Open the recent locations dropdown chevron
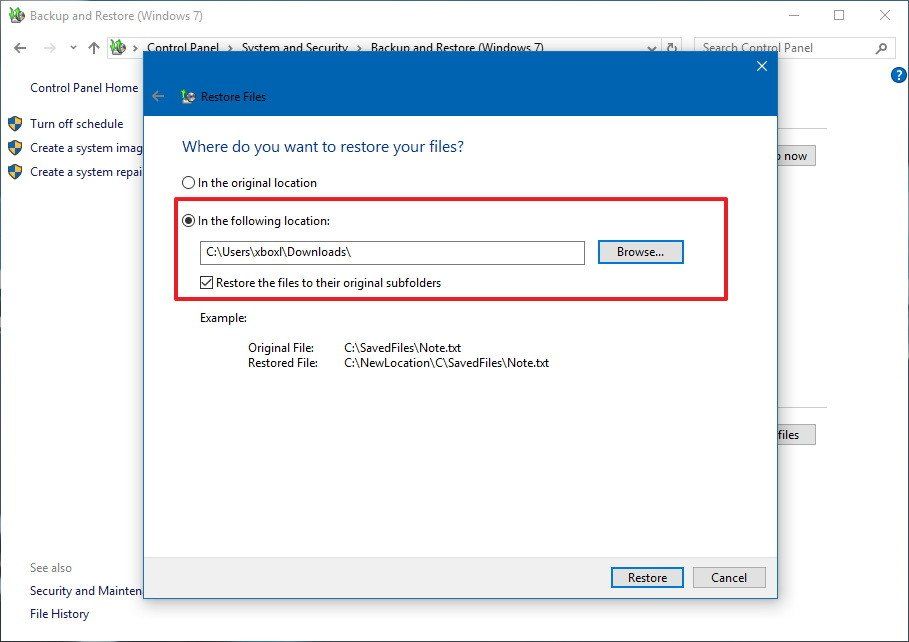909x642 pixels. tap(71, 47)
